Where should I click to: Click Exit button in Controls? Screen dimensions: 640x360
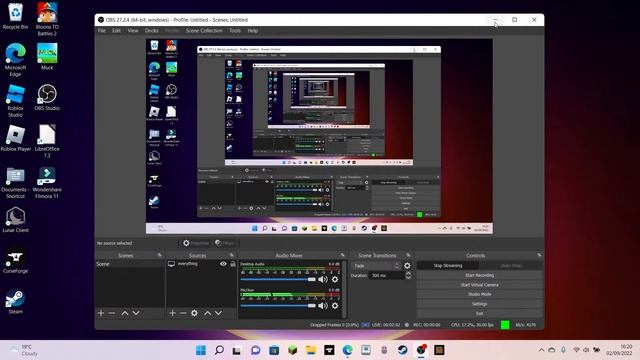tap(480, 313)
